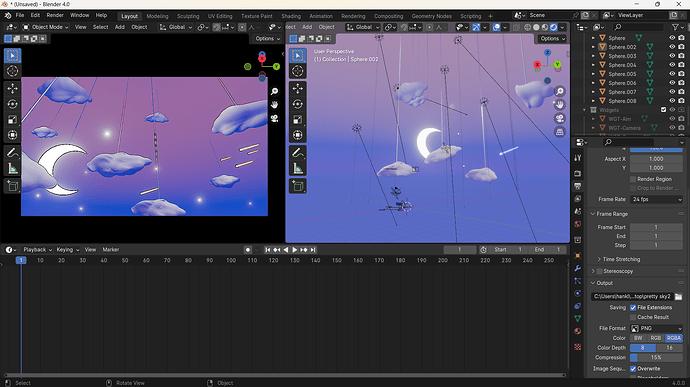Click the Compression 15% slider
Screen dimensions: 690x387
pyautogui.click(x=656, y=358)
